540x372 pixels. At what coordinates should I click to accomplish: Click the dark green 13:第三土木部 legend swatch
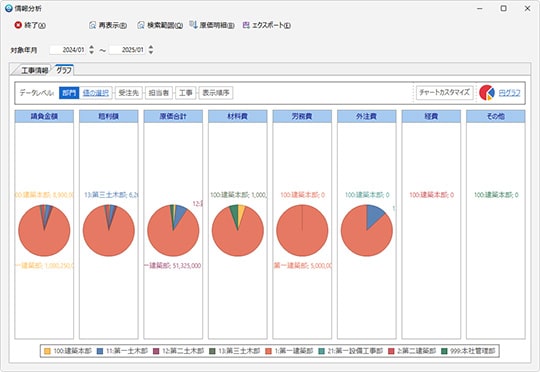coord(212,351)
